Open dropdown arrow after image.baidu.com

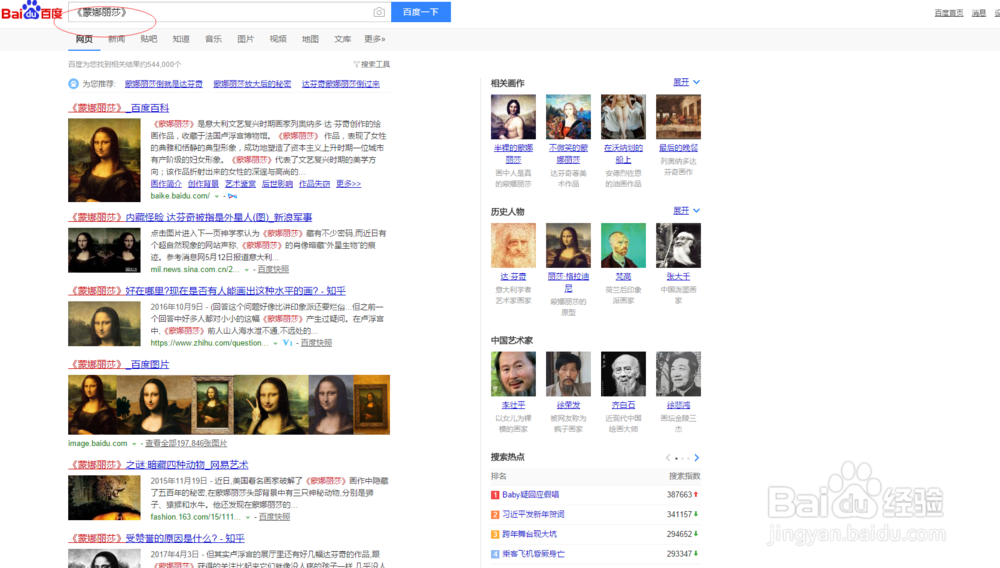135,444
